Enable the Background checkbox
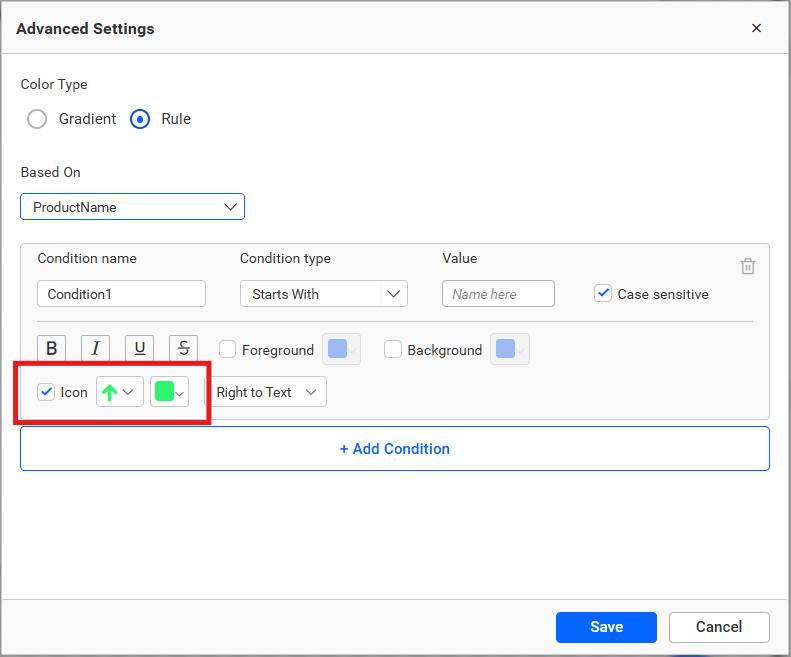This screenshot has width=791, height=657. 393,349
